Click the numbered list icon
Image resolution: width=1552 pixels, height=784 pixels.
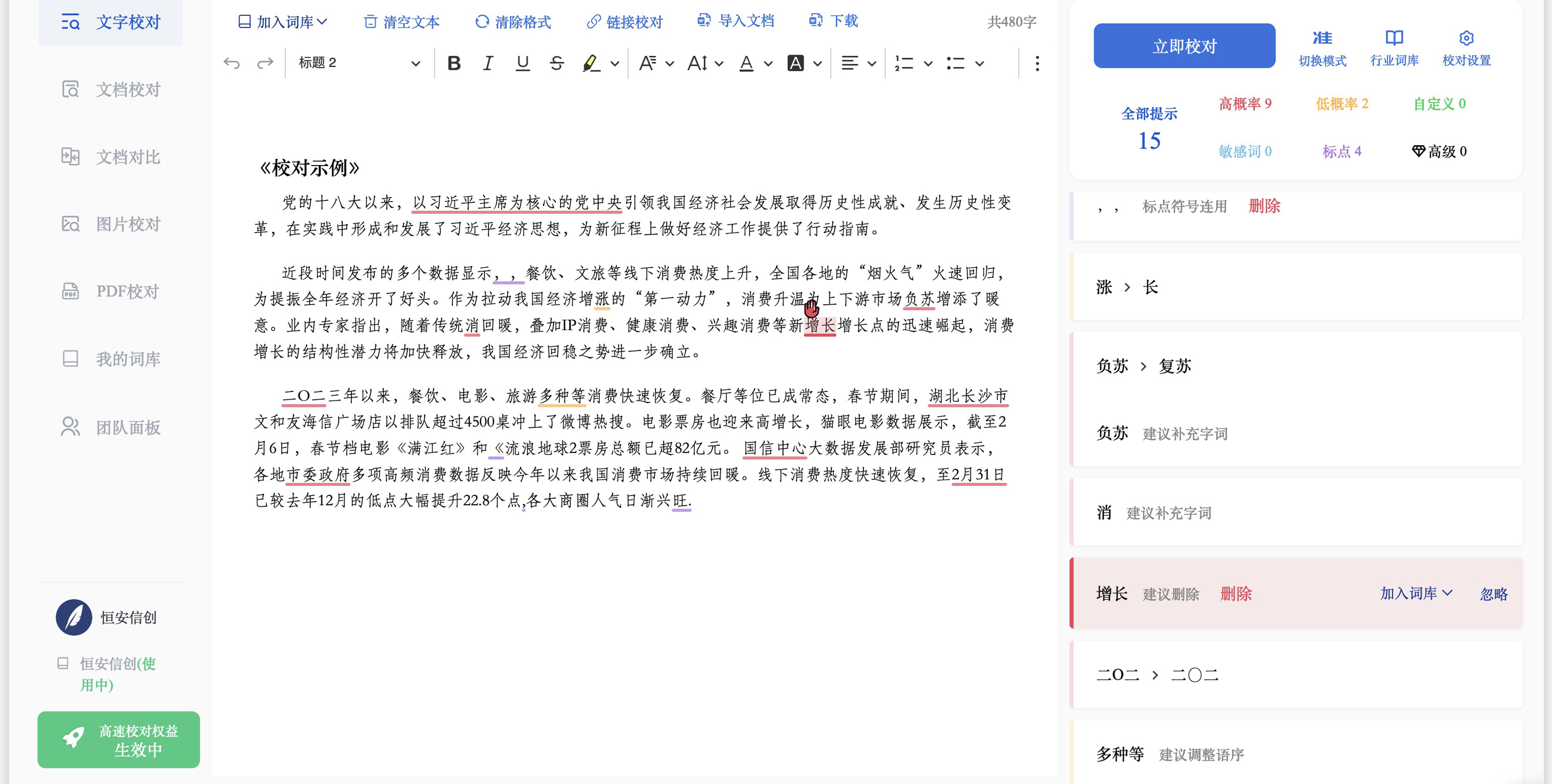point(904,63)
